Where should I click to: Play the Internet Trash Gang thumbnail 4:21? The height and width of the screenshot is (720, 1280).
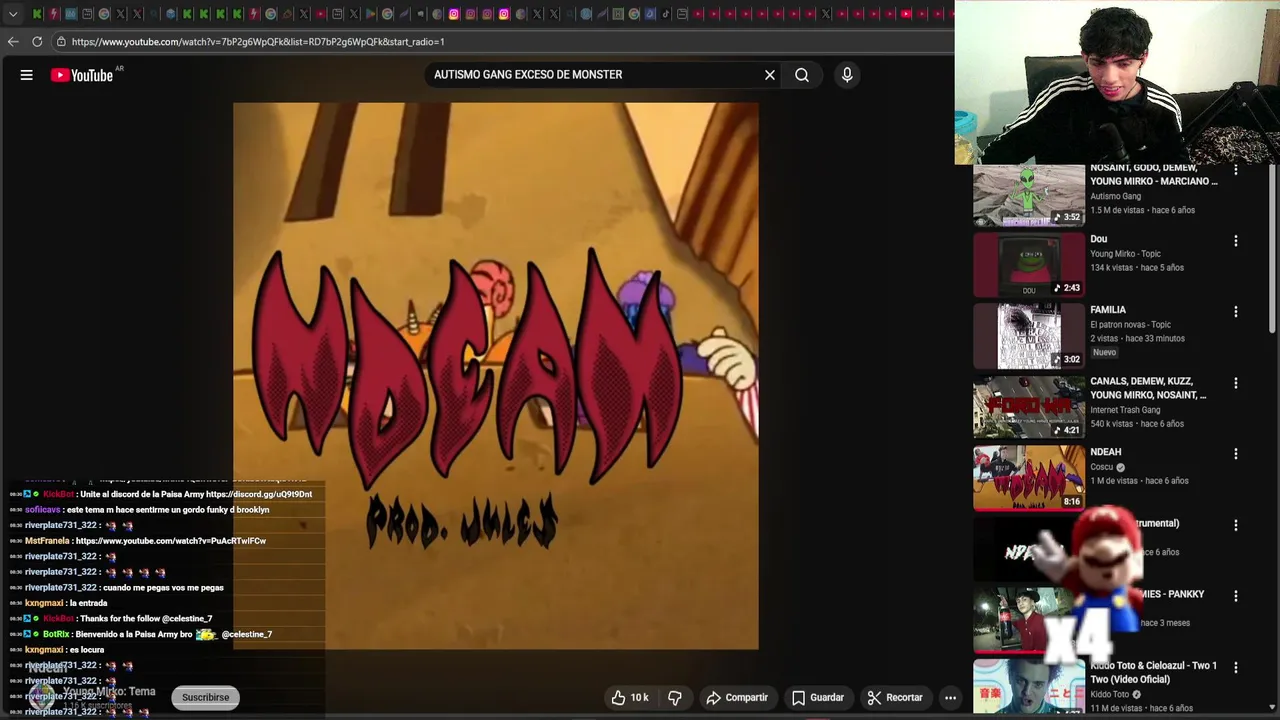[x=1029, y=407]
